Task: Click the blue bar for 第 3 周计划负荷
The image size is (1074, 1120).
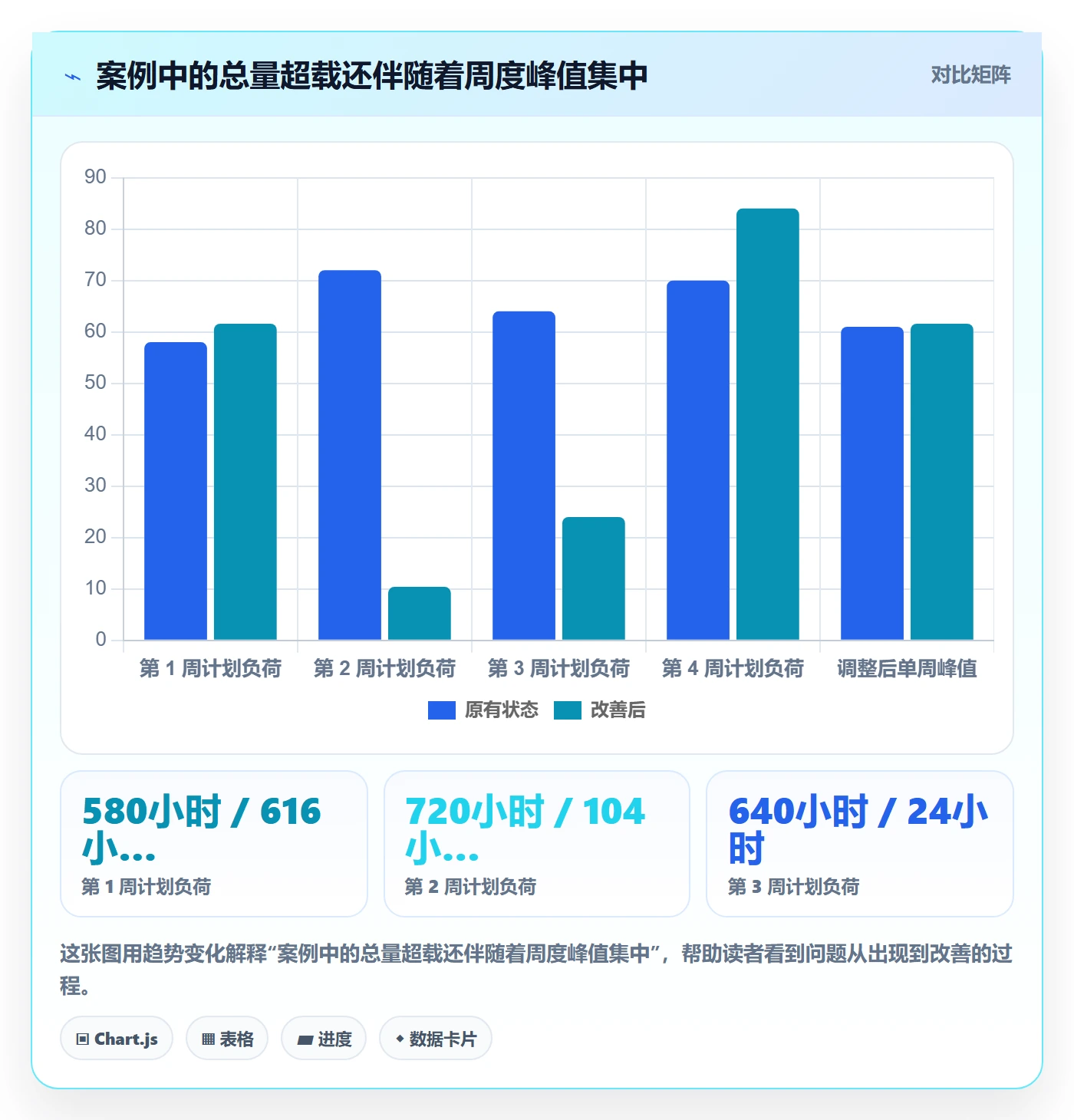Action: click(524, 476)
